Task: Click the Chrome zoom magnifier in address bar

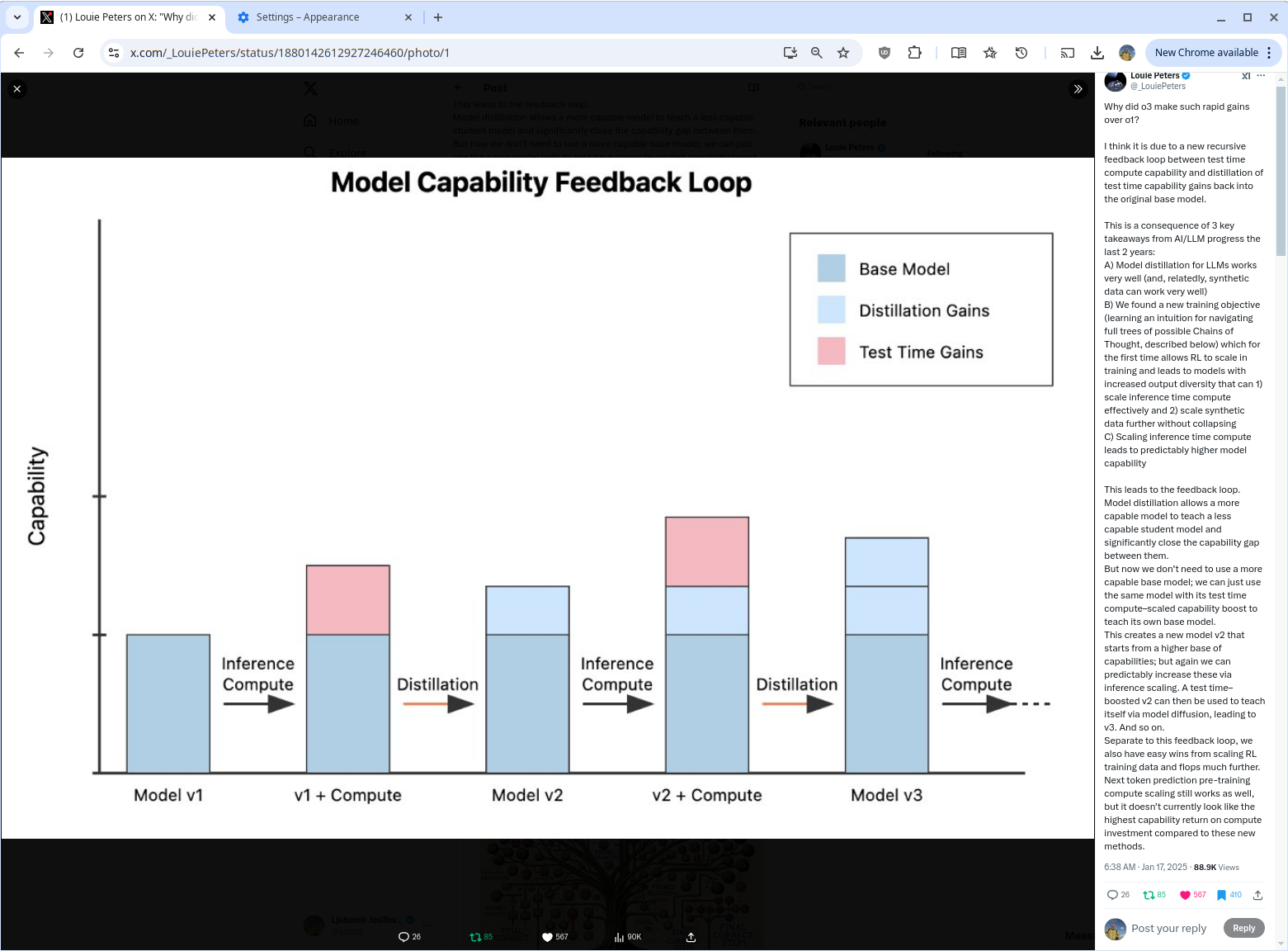Action: tap(816, 53)
